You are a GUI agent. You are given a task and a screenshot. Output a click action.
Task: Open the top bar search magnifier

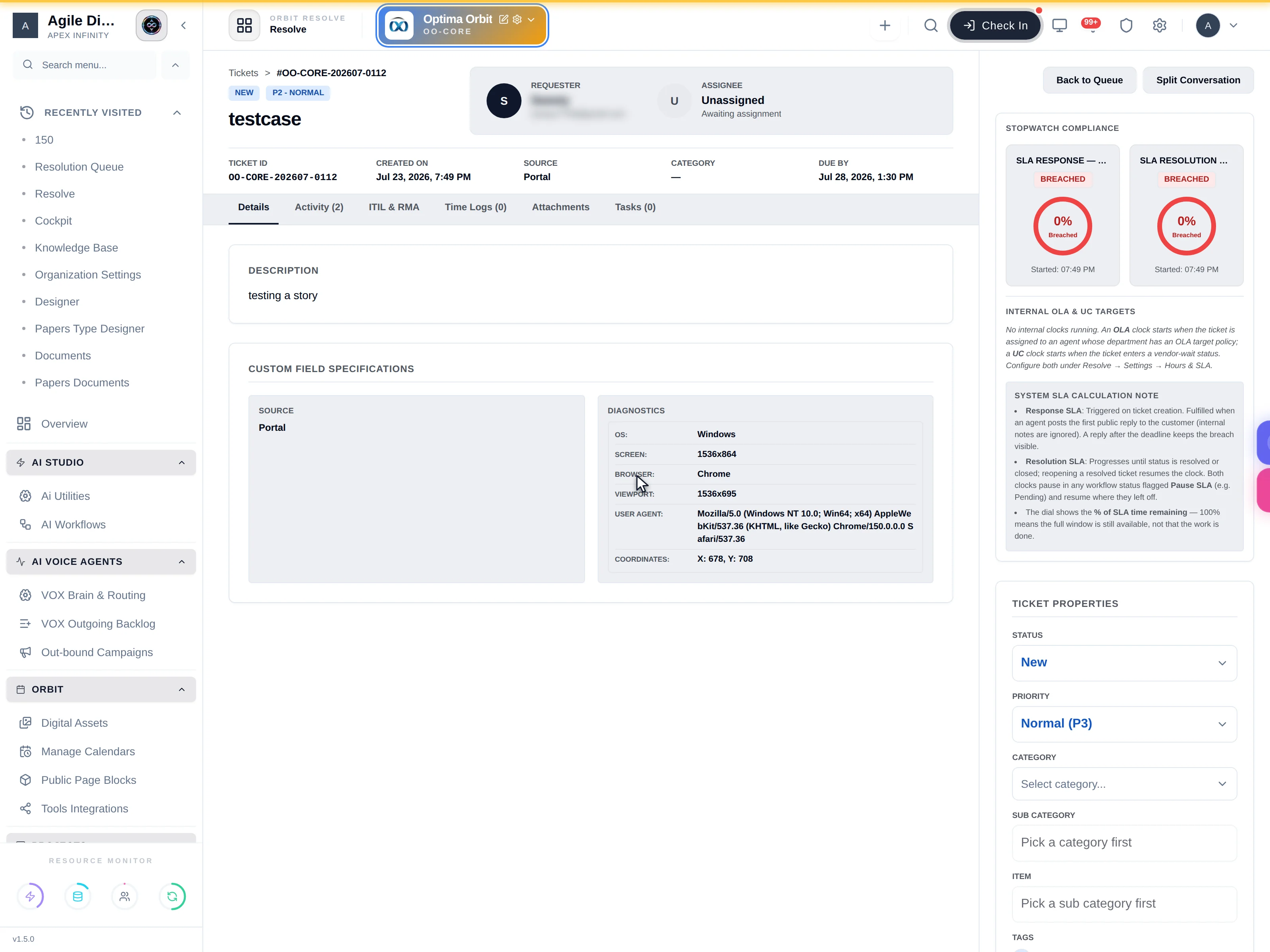(931, 25)
